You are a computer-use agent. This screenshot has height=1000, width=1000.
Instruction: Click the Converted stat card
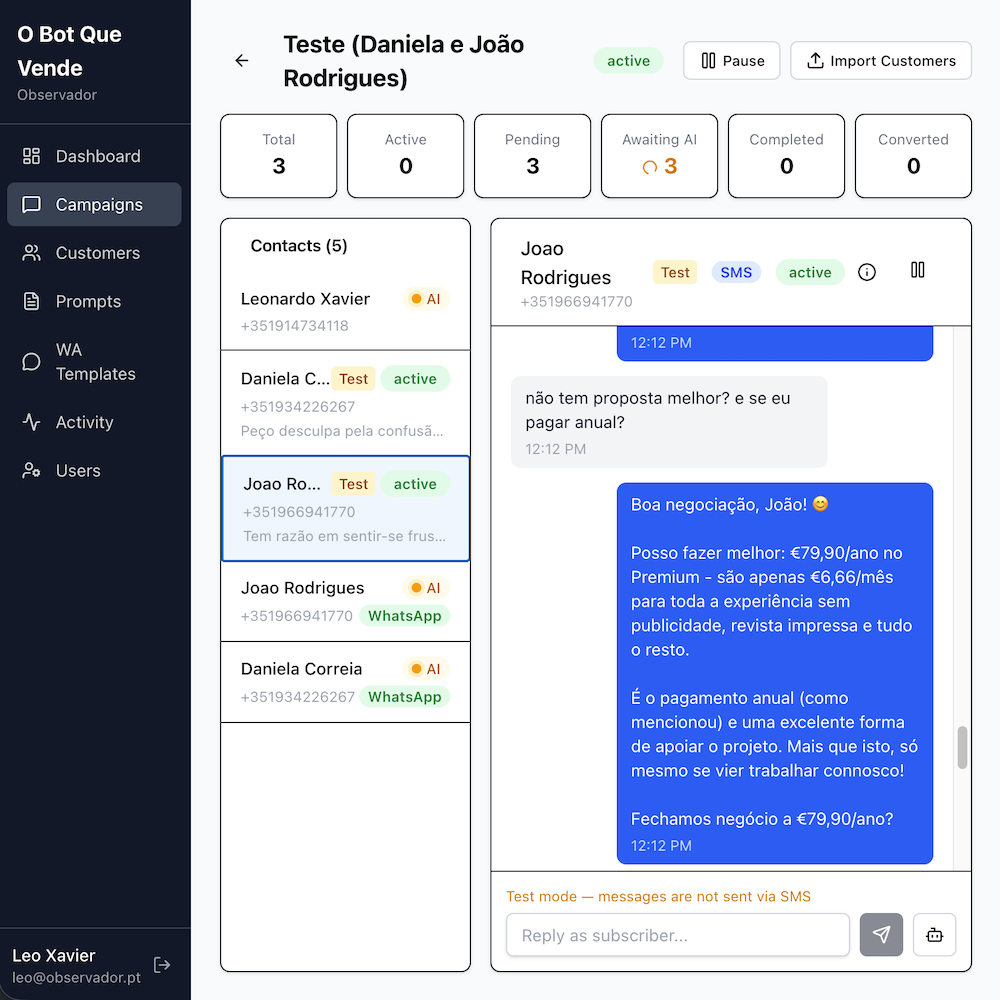(x=913, y=156)
